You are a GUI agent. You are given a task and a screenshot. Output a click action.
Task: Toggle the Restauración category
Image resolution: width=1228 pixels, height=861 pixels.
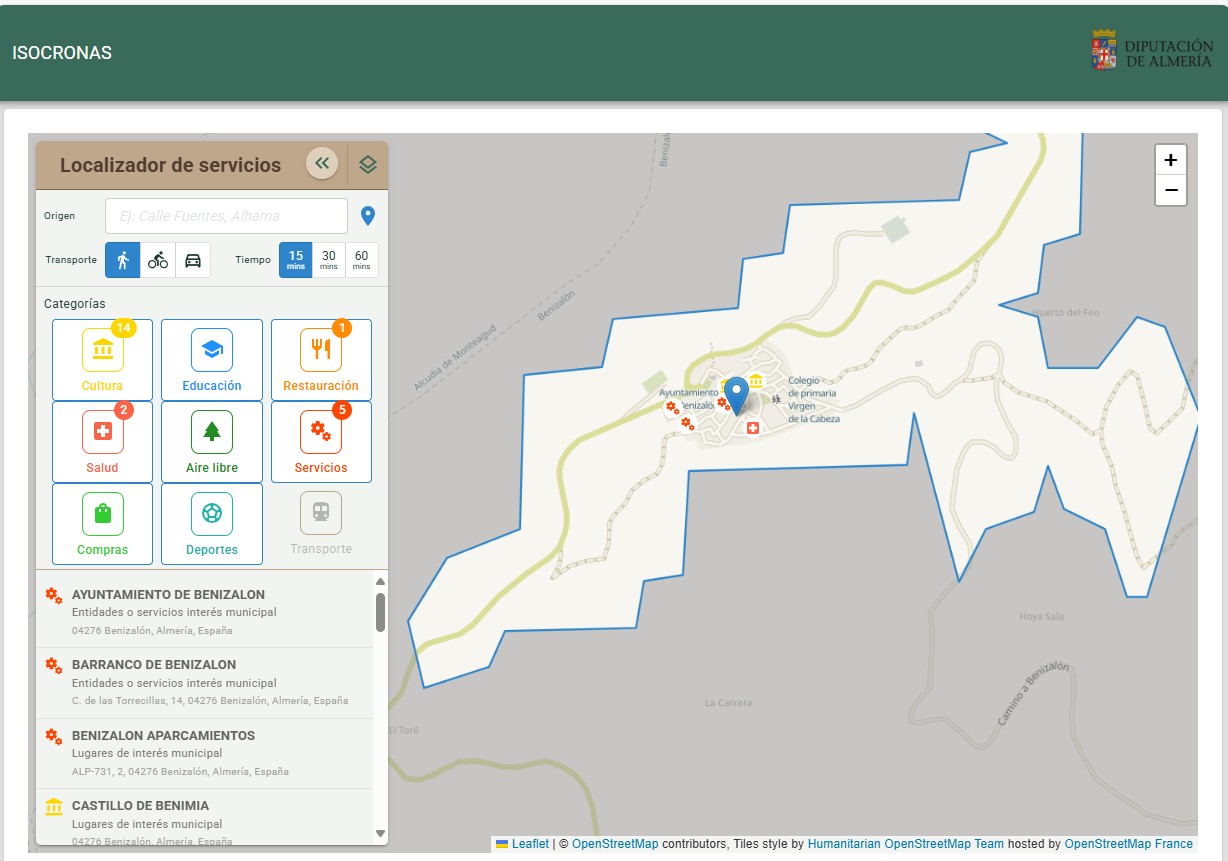click(321, 360)
